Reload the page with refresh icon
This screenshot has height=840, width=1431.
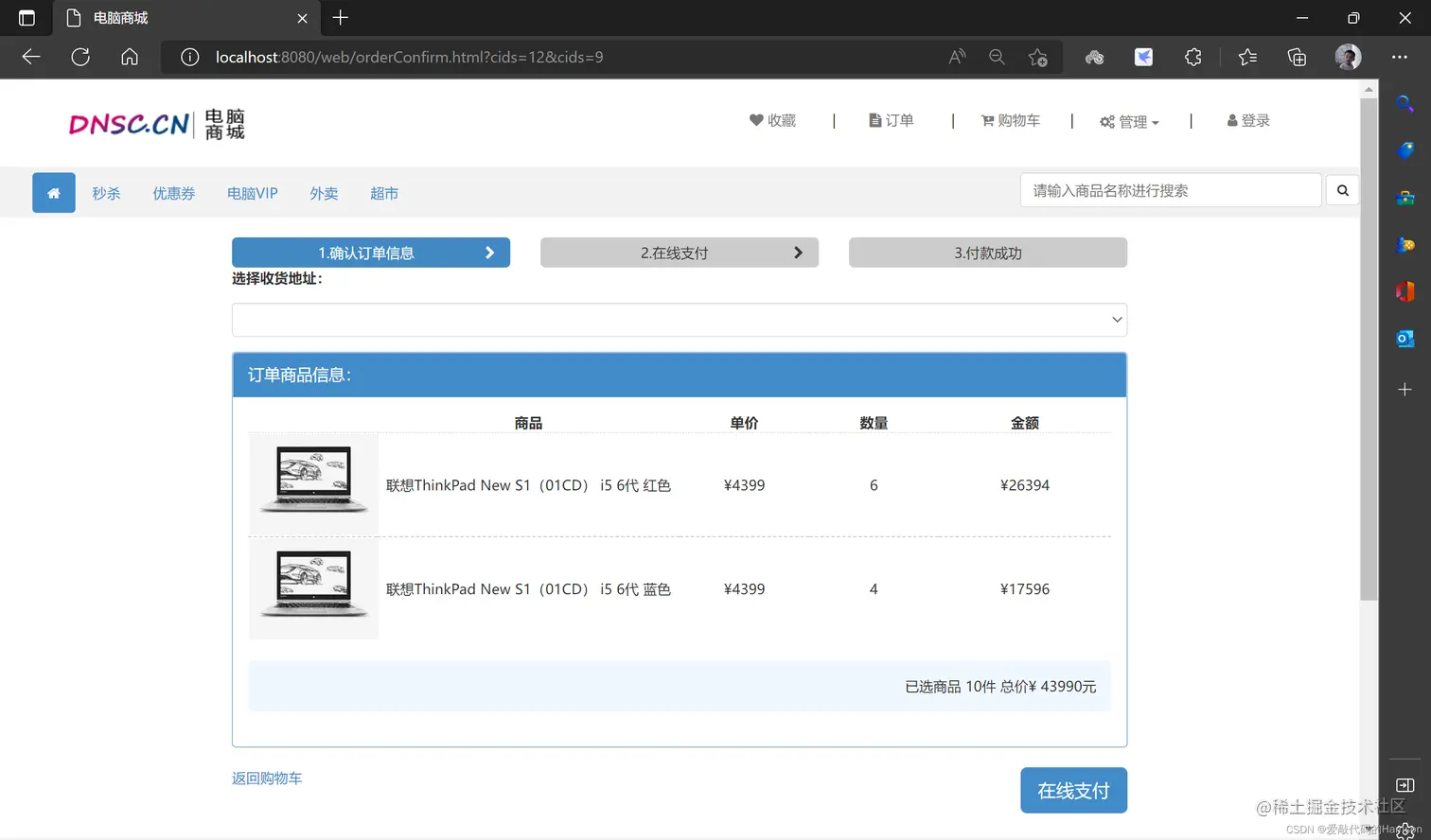80,57
